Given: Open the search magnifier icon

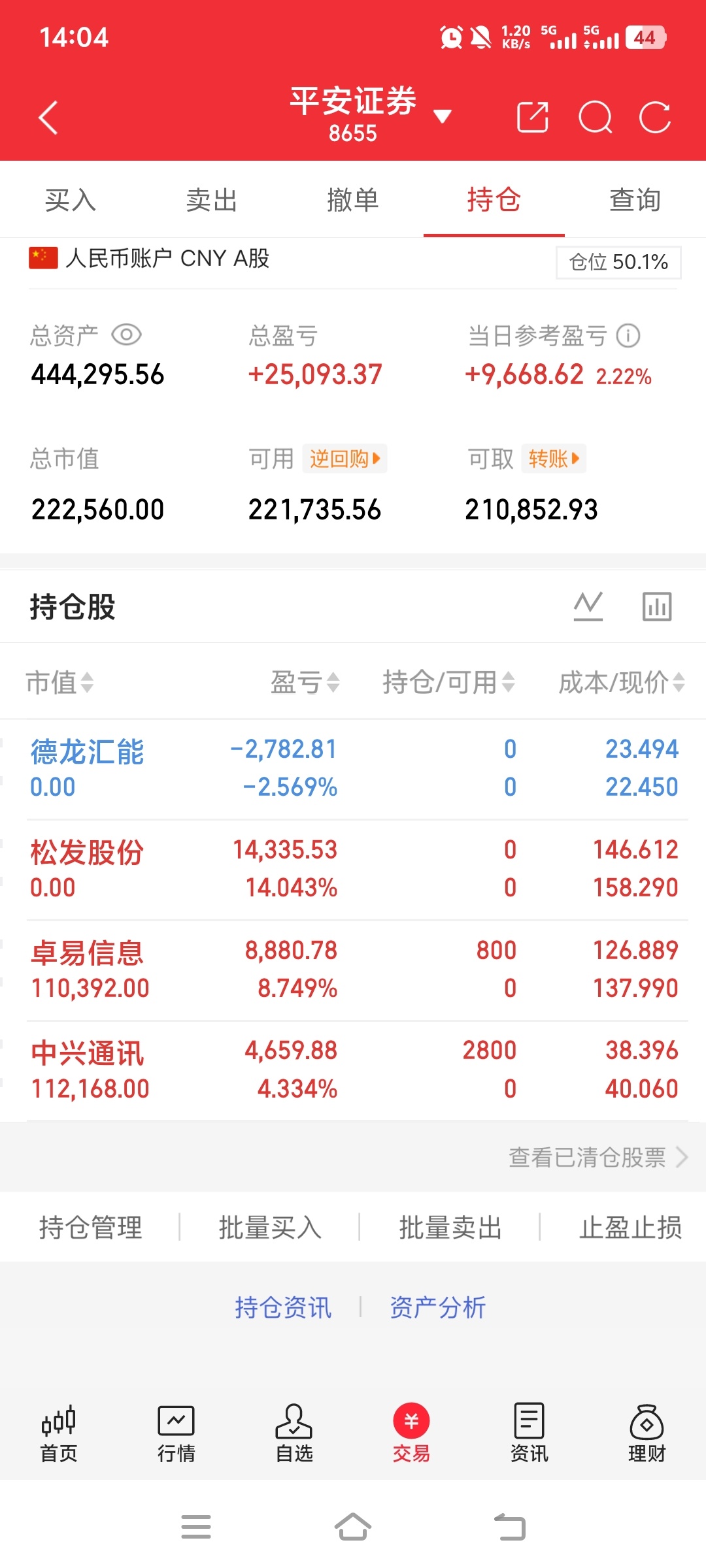Looking at the screenshot, I should coord(596,118).
